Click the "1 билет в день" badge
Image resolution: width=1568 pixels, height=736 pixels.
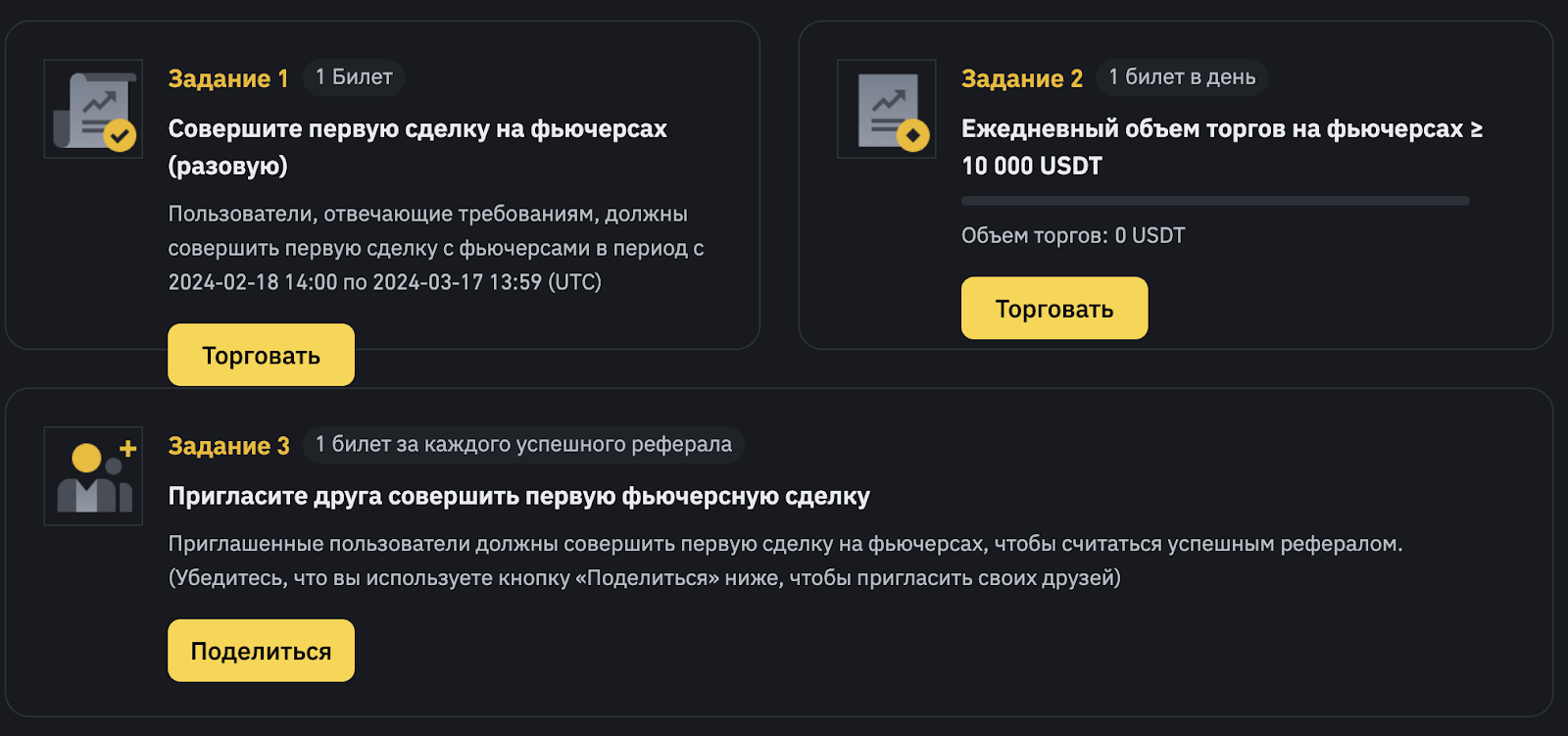(1182, 77)
